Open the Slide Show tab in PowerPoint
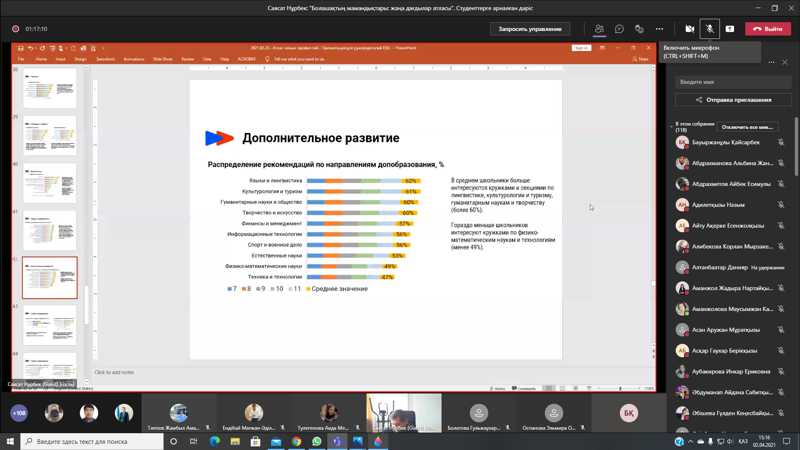 click(162, 59)
